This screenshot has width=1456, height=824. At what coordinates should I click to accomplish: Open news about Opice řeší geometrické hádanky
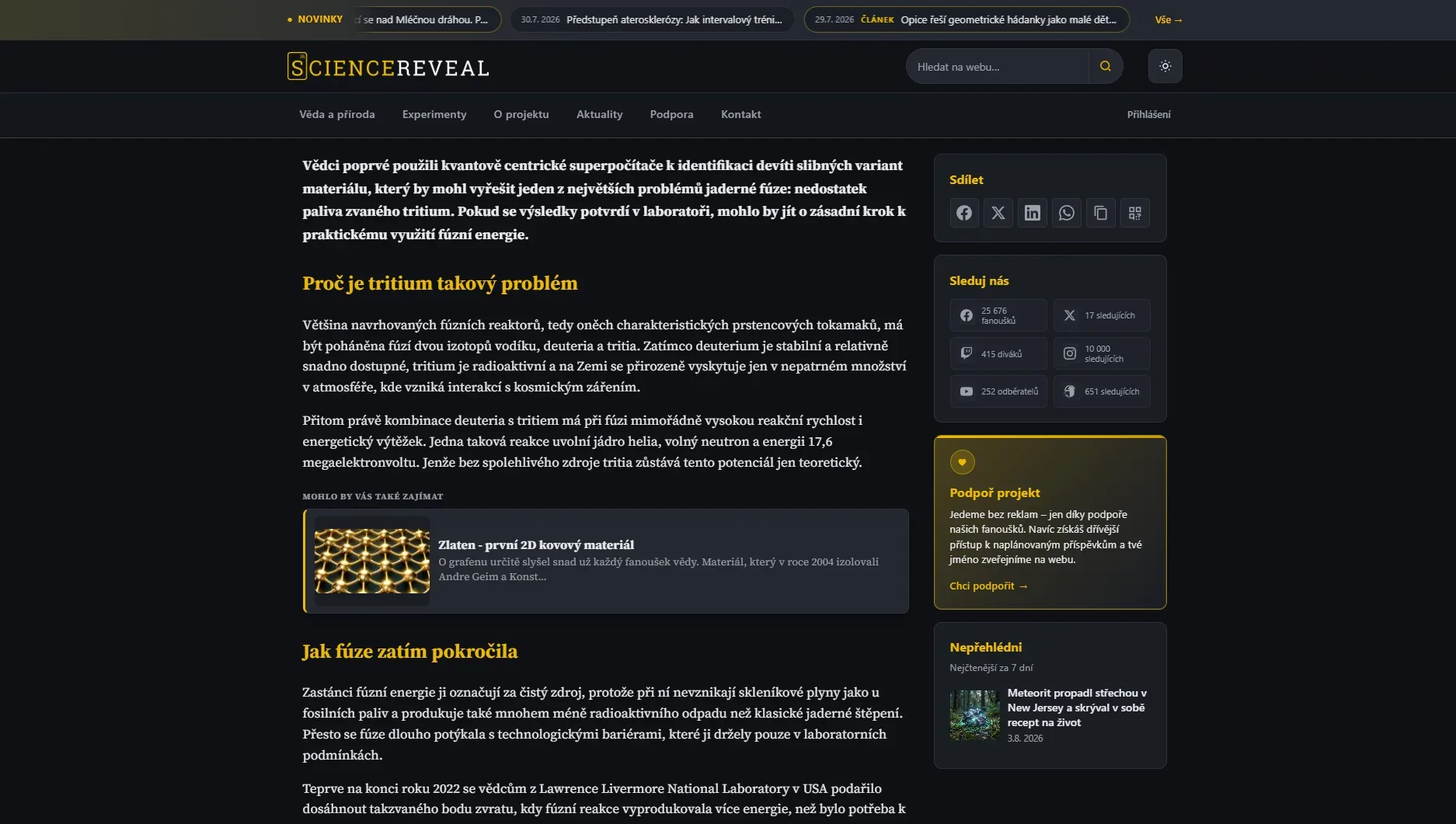(967, 19)
